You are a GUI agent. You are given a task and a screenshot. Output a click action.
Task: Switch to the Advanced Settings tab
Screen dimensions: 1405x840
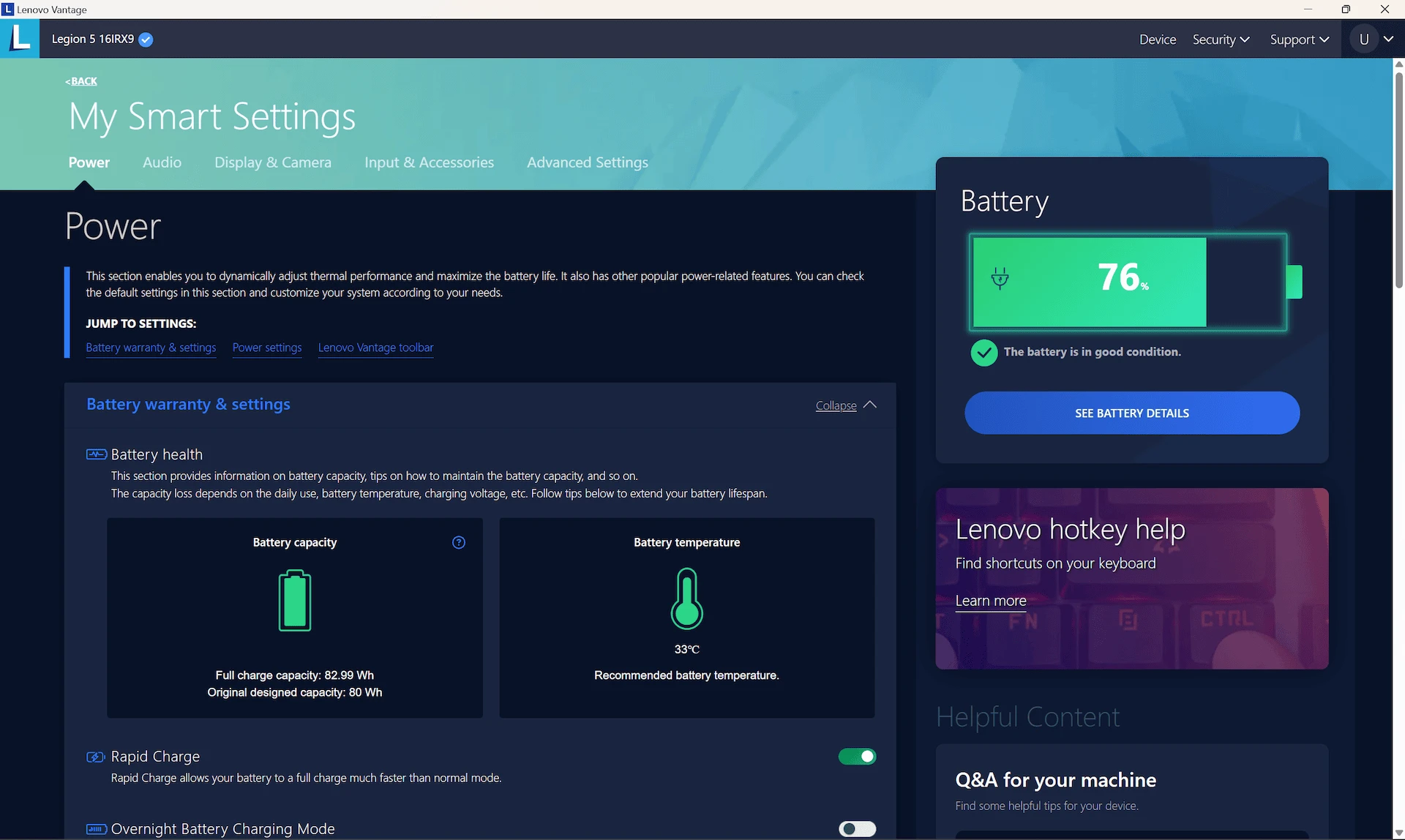tap(588, 162)
